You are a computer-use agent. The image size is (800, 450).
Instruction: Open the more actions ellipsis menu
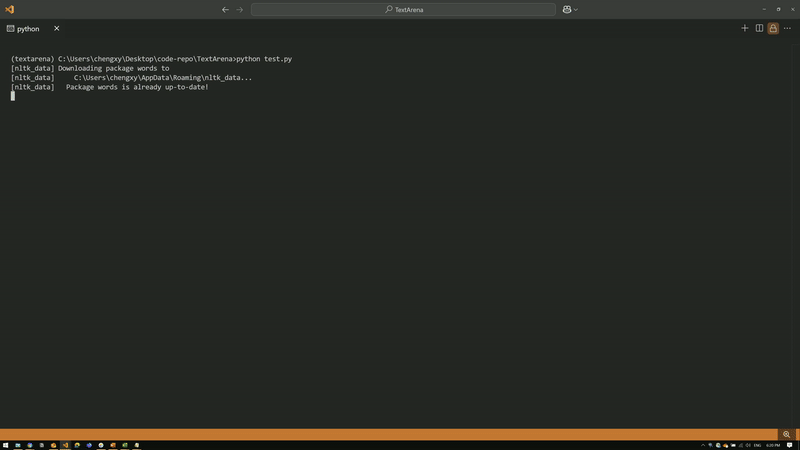787,28
